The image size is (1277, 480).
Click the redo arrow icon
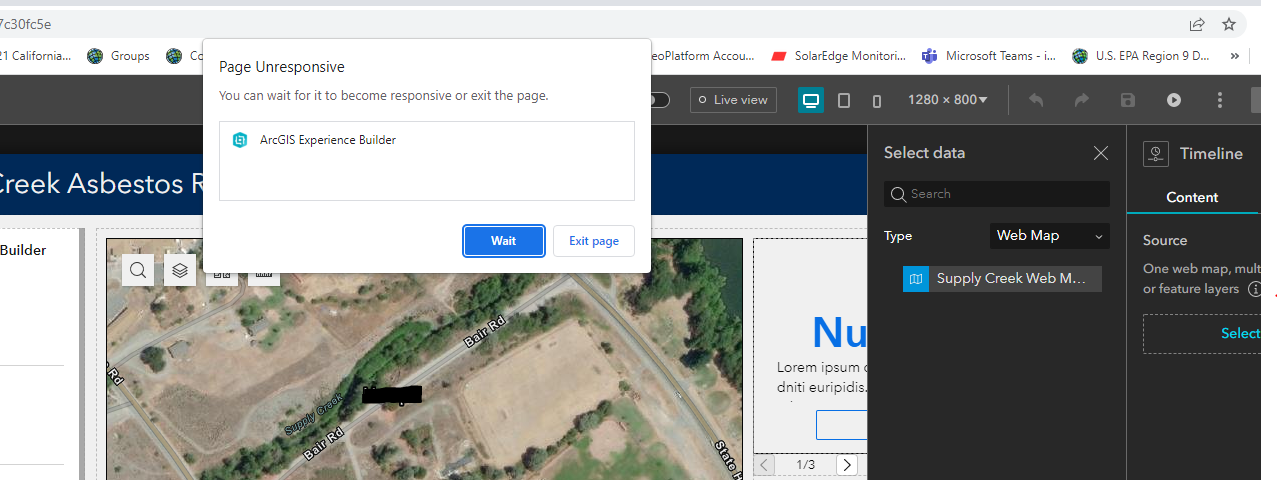coord(1082,100)
